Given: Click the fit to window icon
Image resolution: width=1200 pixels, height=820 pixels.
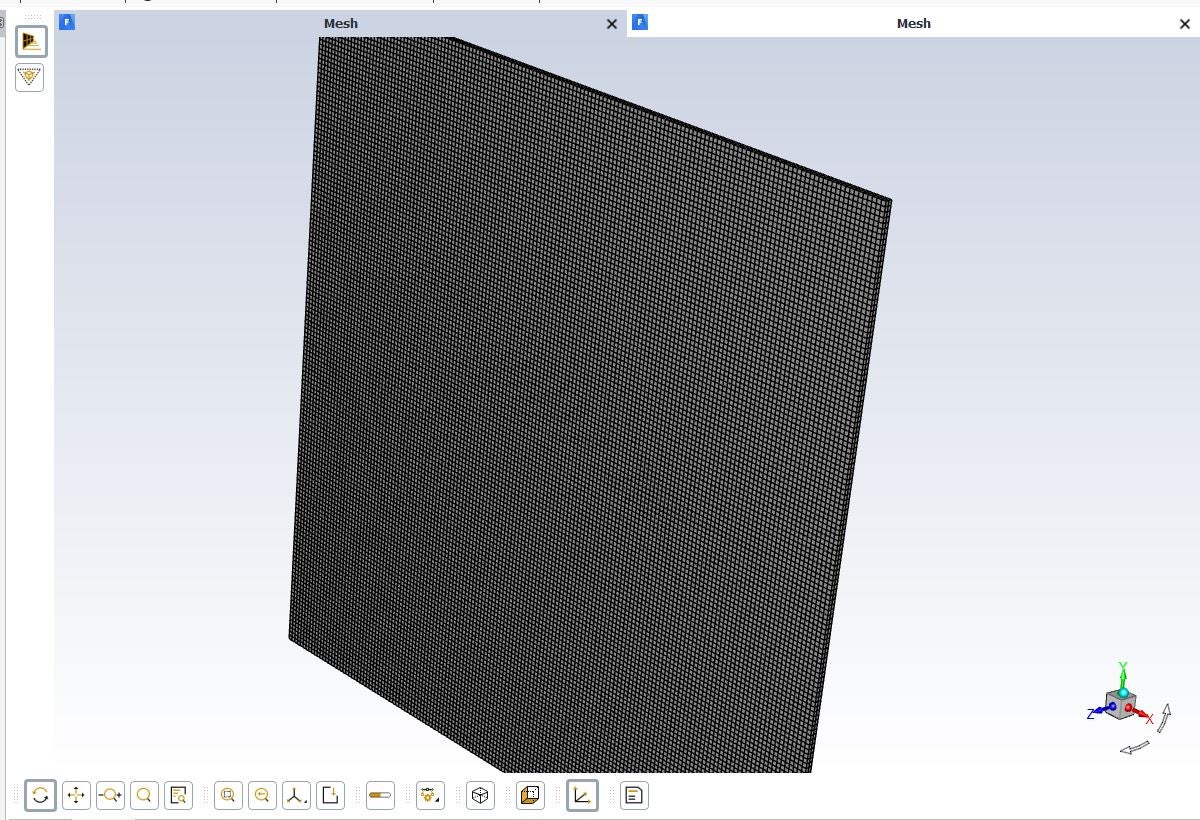Looking at the screenshot, I should (x=228, y=796).
